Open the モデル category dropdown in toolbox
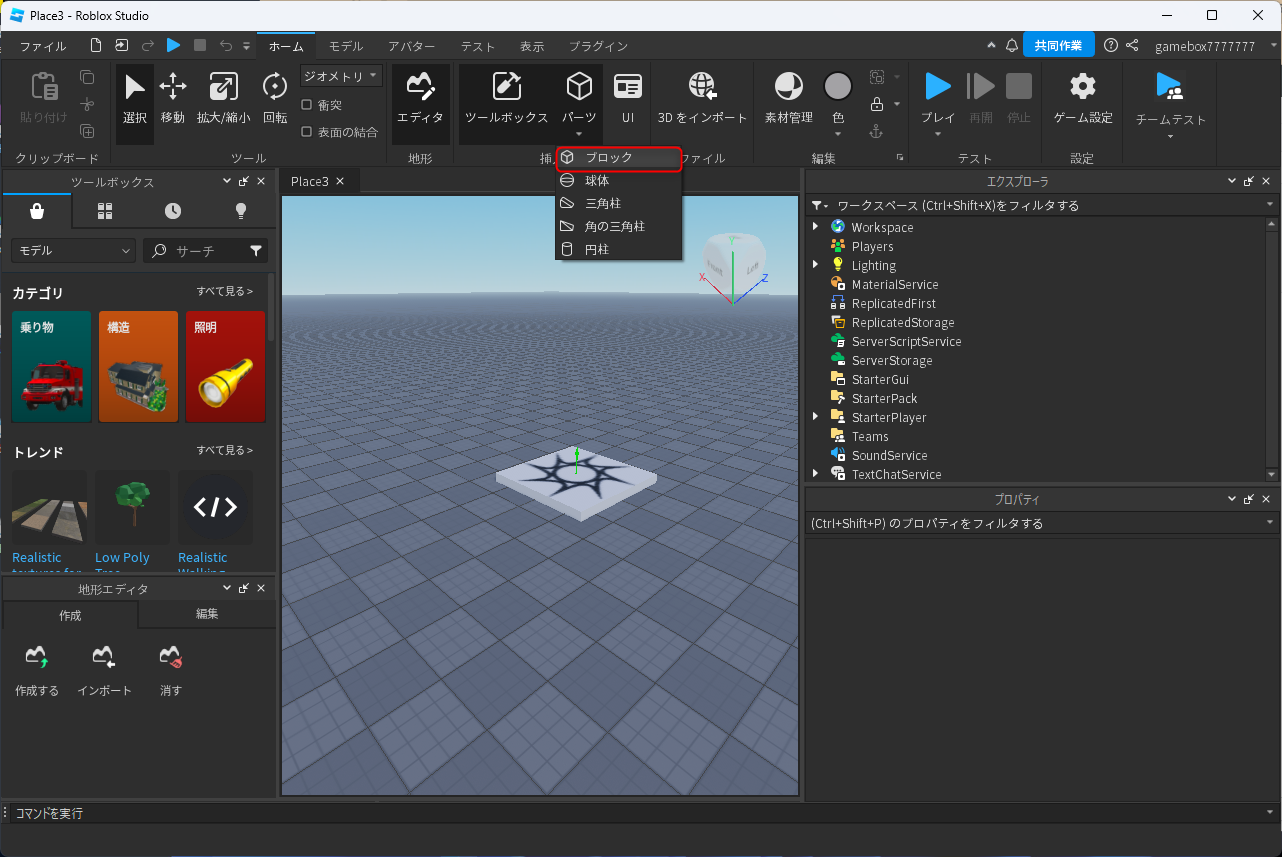Screen dimensions: 1282x857 point(73,251)
